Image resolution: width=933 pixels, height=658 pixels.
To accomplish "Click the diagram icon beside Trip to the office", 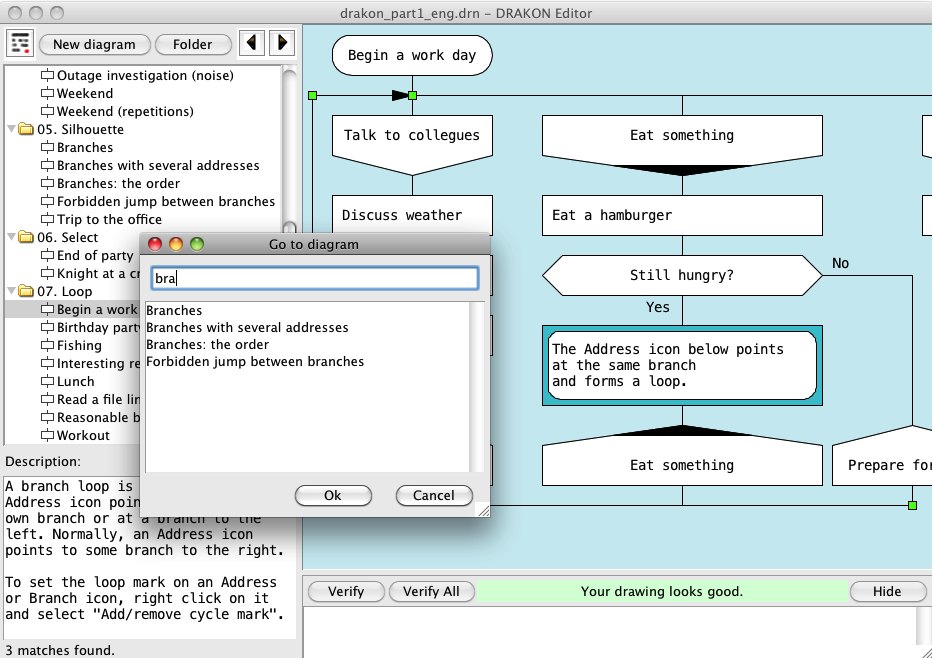I will (47, 220).
